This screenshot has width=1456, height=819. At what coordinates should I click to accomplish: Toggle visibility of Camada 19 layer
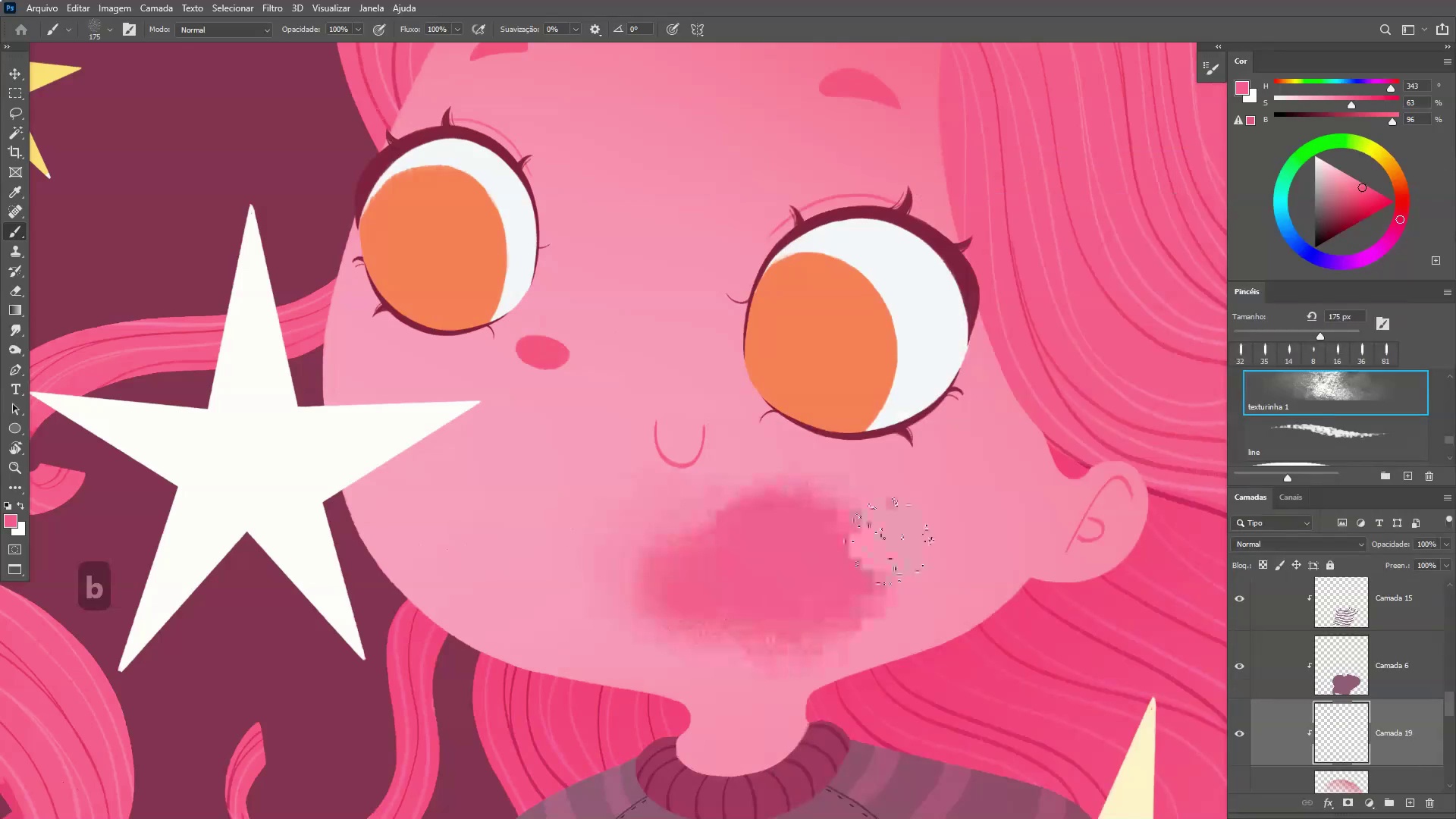1239,733
